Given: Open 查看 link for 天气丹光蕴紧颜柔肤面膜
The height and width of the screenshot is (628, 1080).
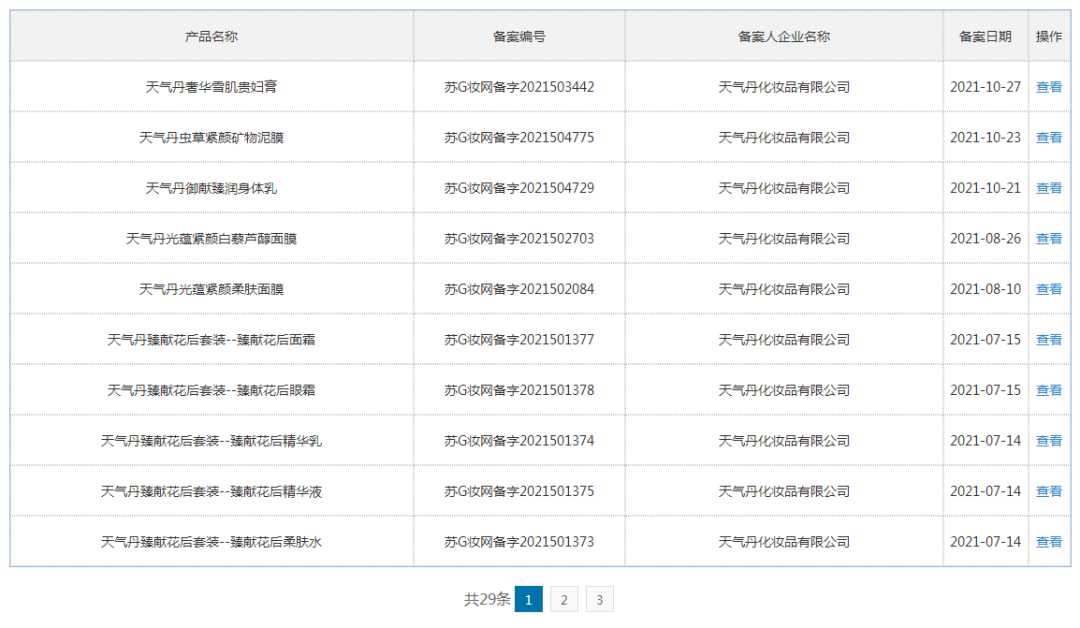Looking at the screenshot, I should tap(1048, 289).
